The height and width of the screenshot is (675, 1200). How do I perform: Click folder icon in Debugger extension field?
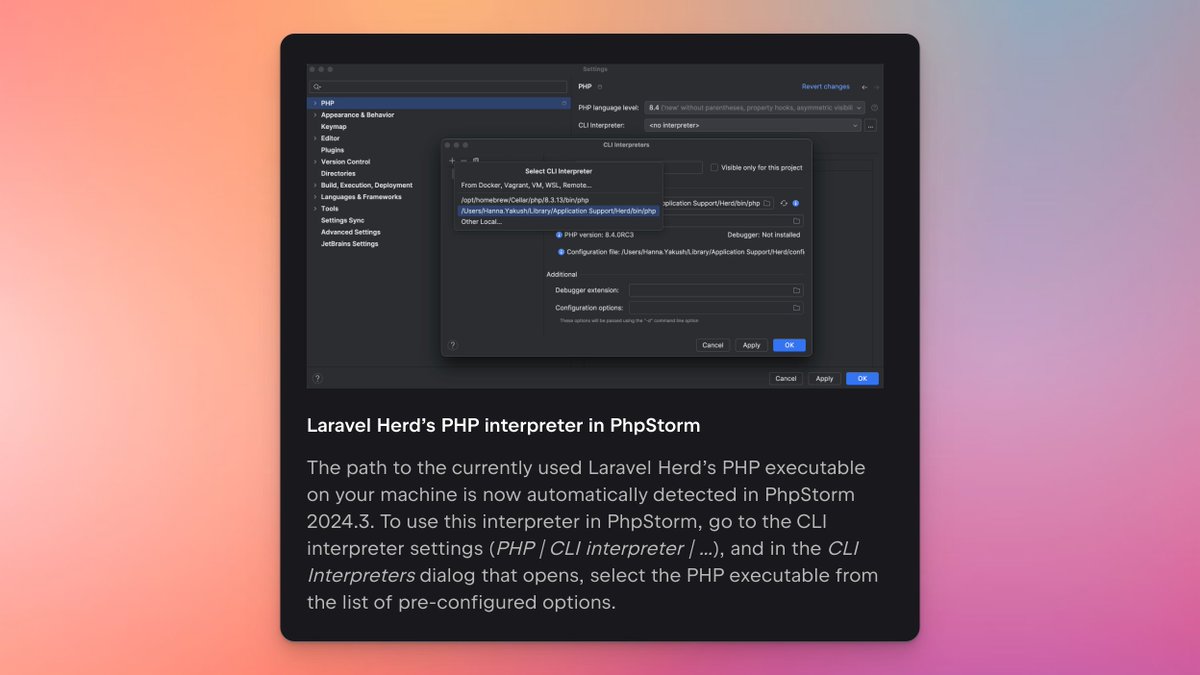pos(797,290)
